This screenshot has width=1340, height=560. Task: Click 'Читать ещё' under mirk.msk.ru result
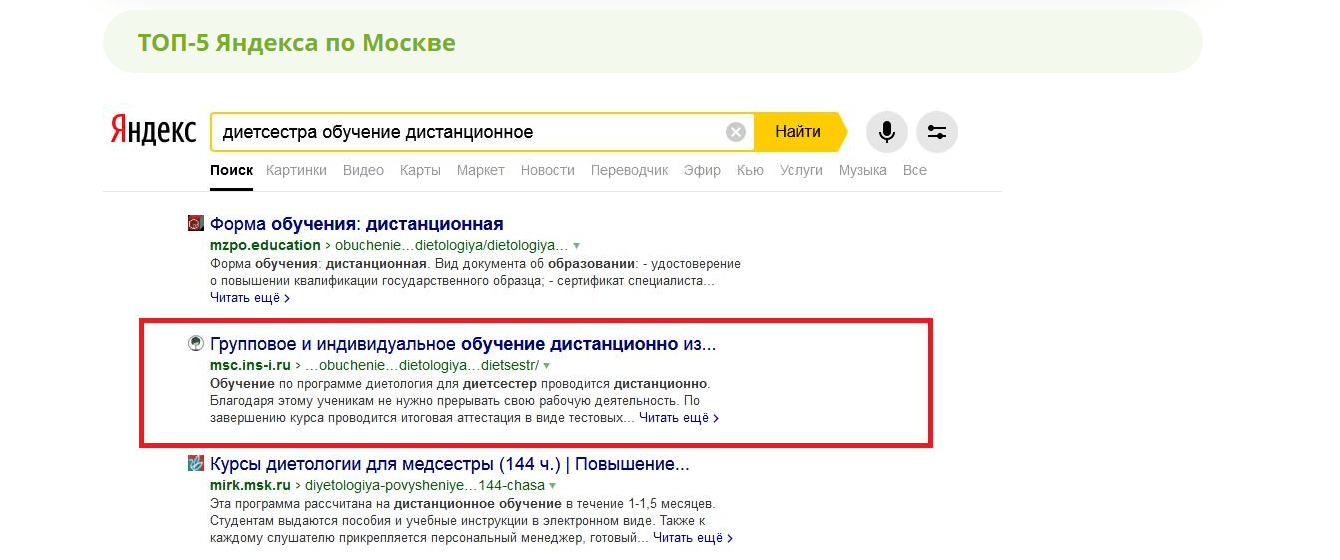[693, 538]
